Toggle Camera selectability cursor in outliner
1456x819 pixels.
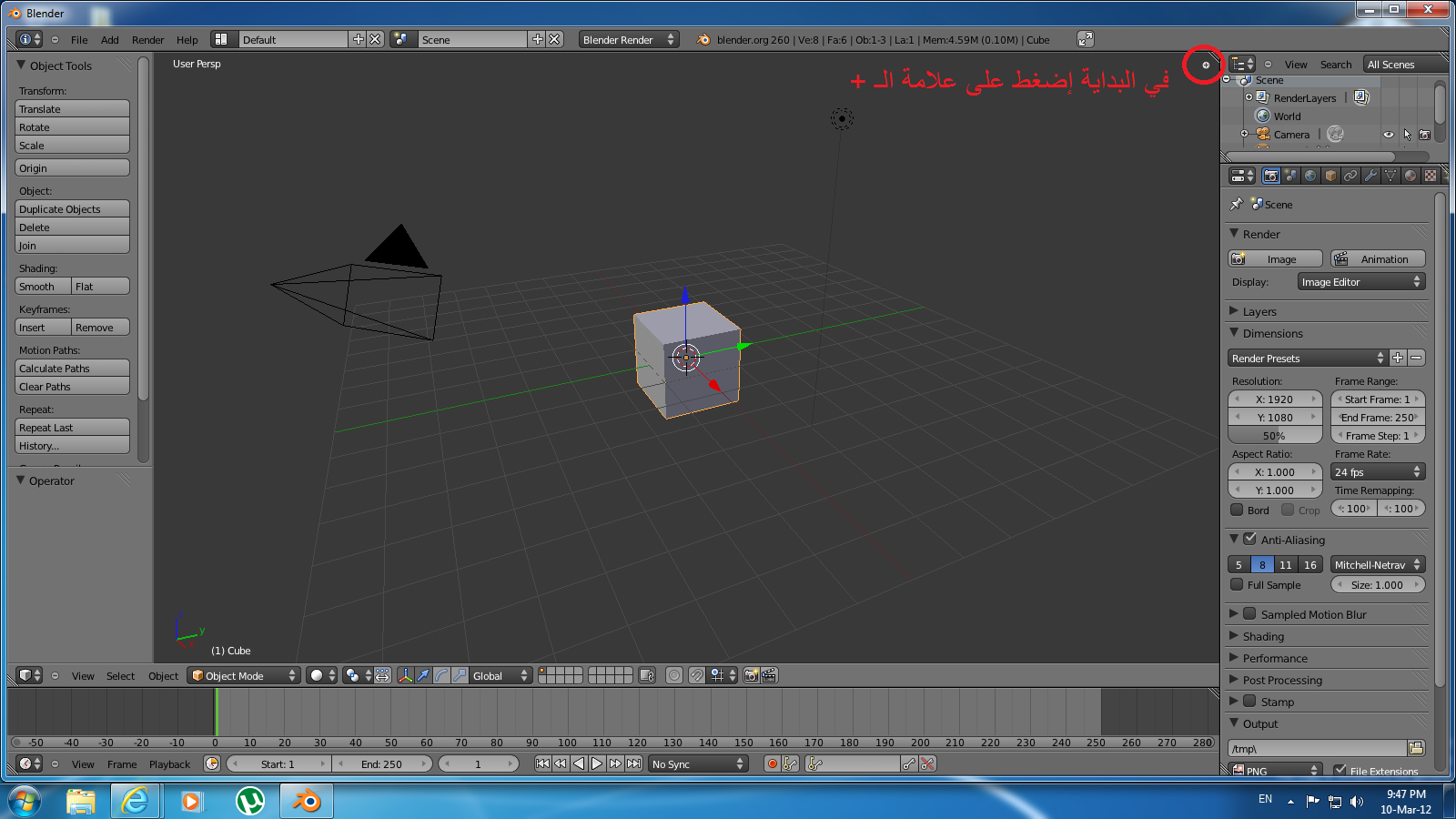[x=1407, y=135]
